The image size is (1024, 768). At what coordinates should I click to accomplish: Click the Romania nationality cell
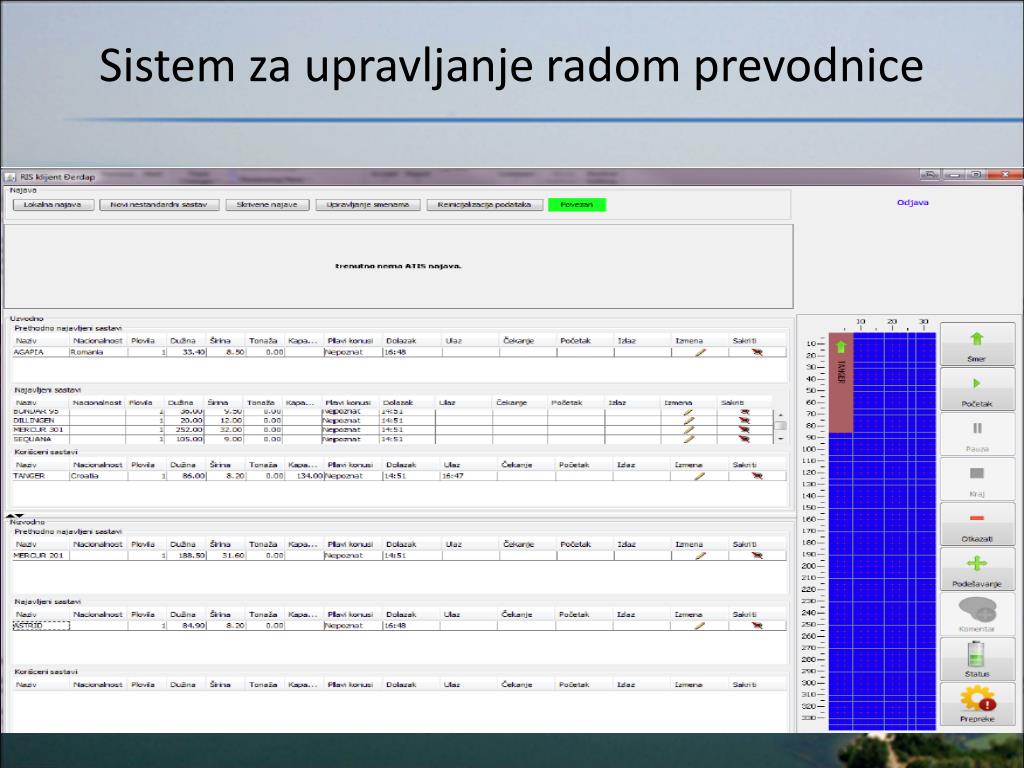[x=98, y=352]
